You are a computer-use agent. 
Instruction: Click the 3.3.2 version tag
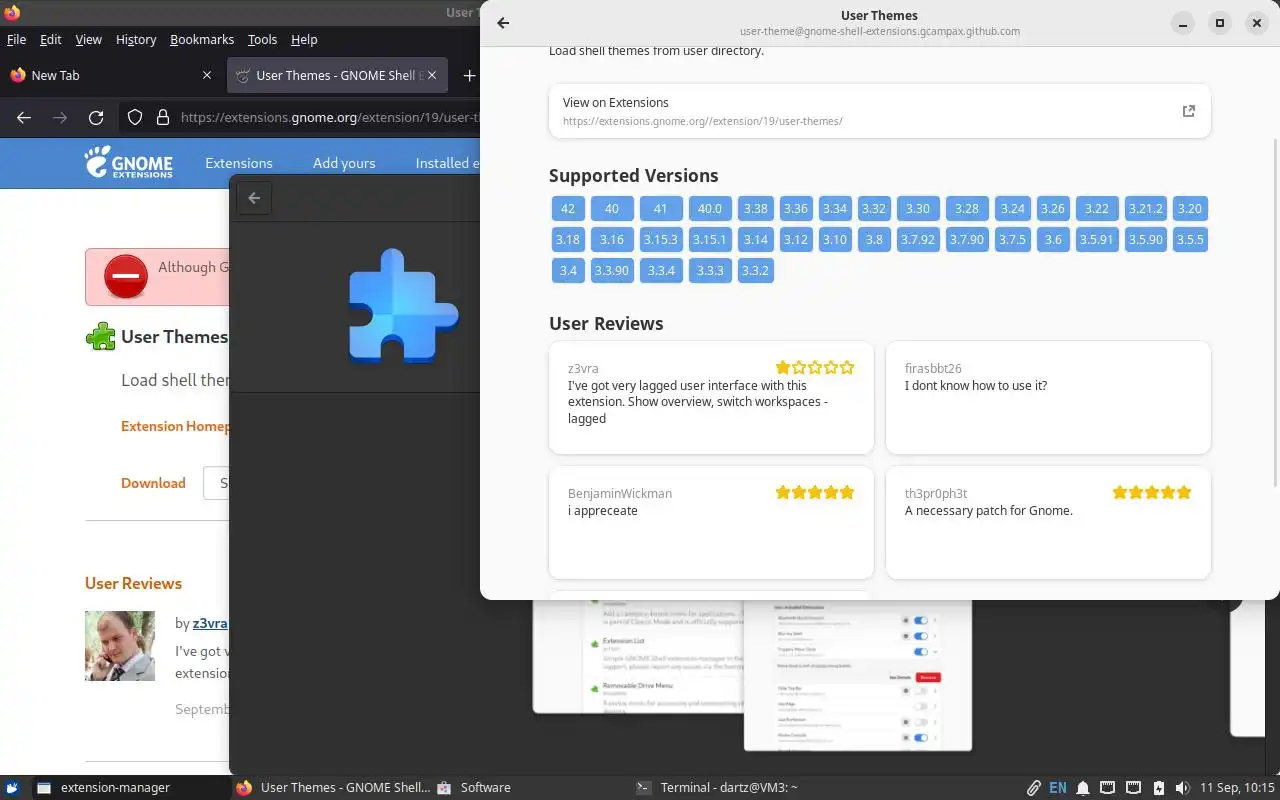[x=756, y=271]
